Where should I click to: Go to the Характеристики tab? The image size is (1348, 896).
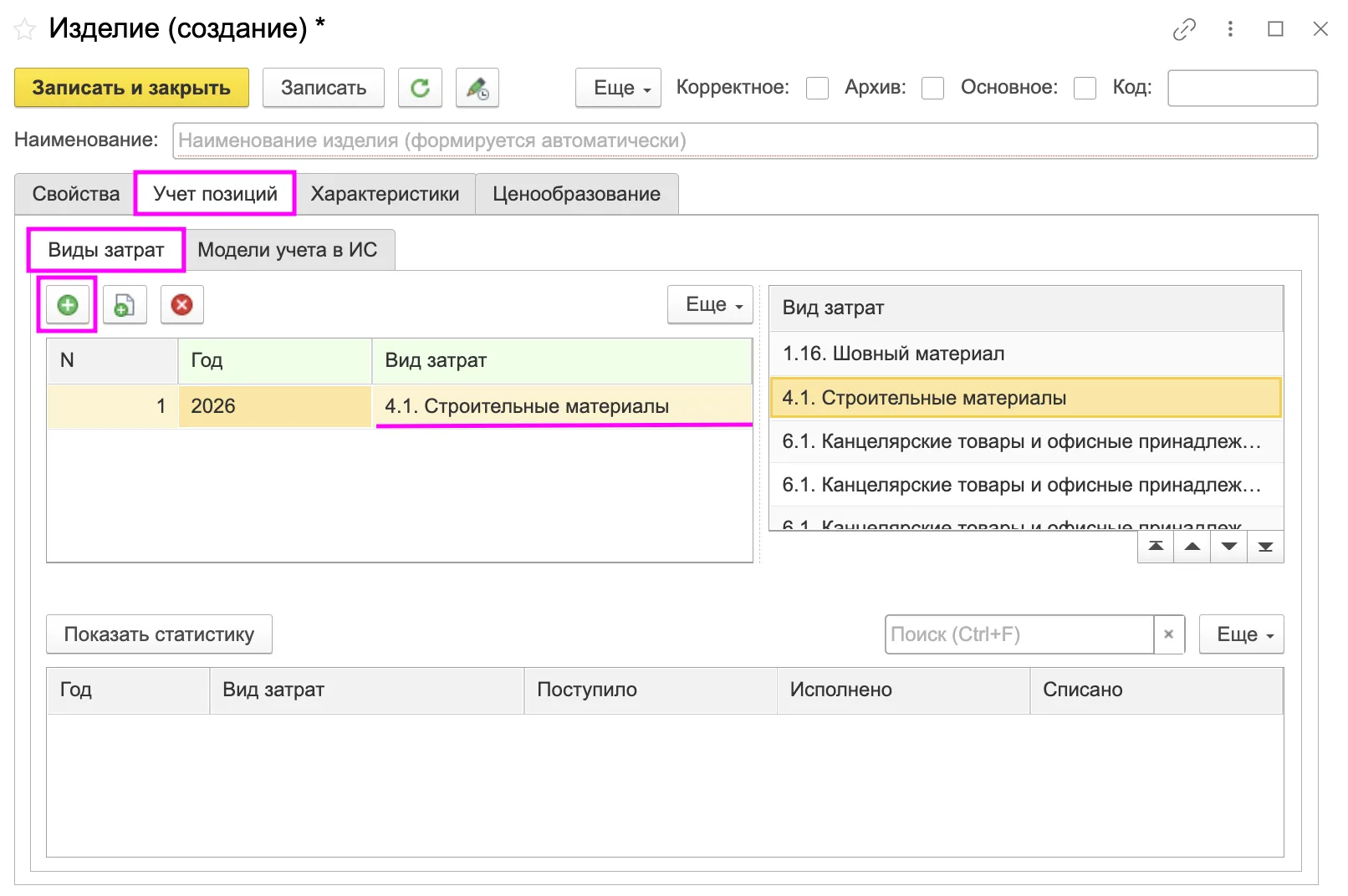385,194
